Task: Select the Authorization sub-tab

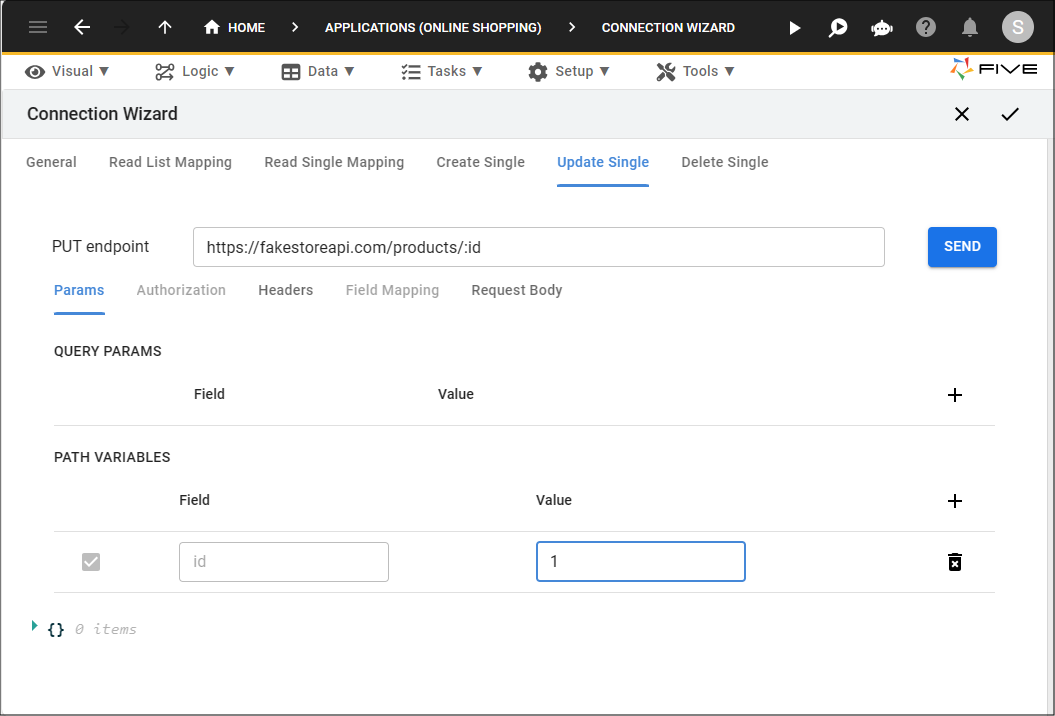Action: tap(181, 290)
